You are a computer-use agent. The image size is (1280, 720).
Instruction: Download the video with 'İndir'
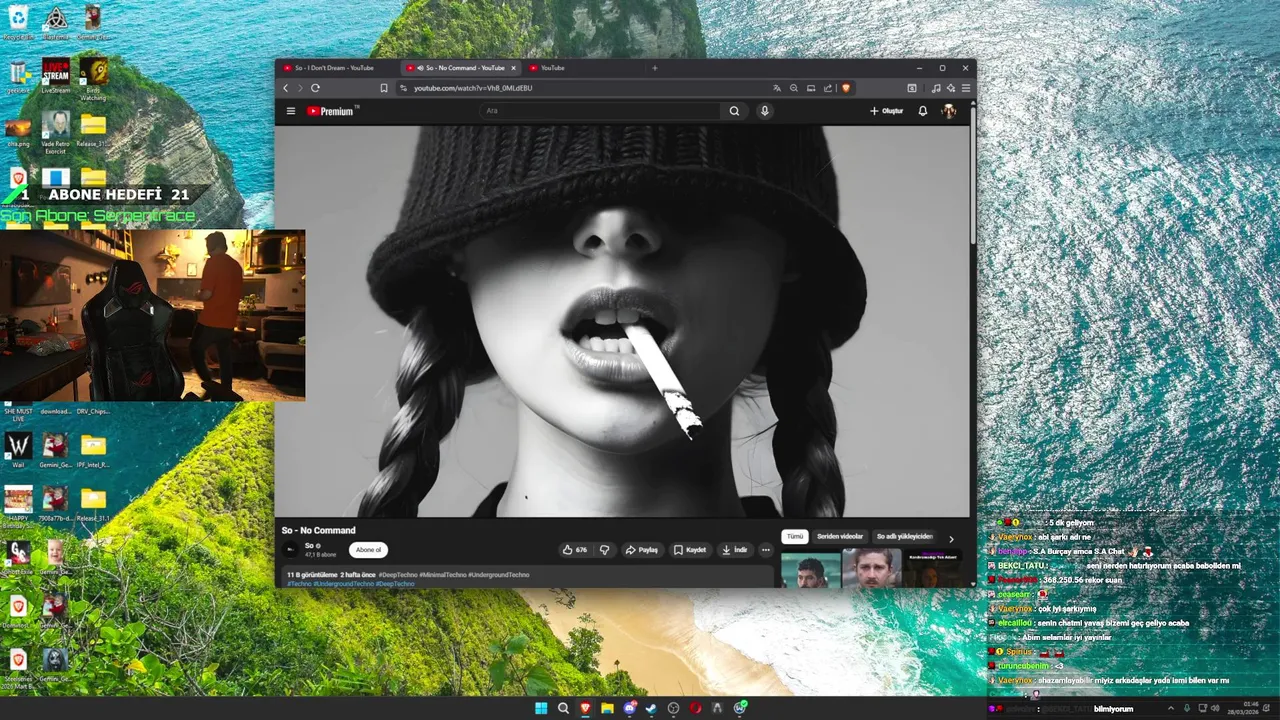pos(735,550)
